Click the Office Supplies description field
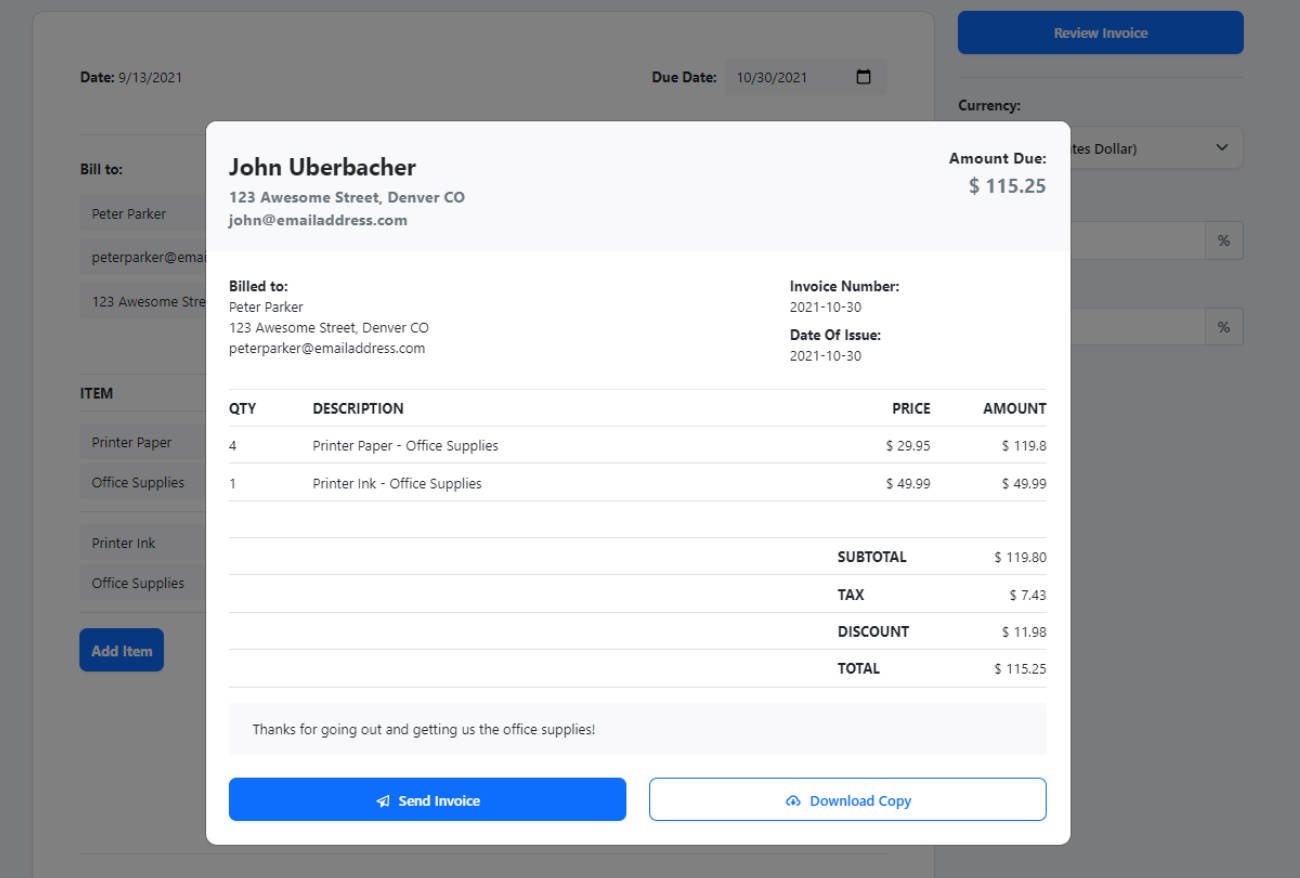Viewport: 1300px width, 878px height. coord(137,482)
